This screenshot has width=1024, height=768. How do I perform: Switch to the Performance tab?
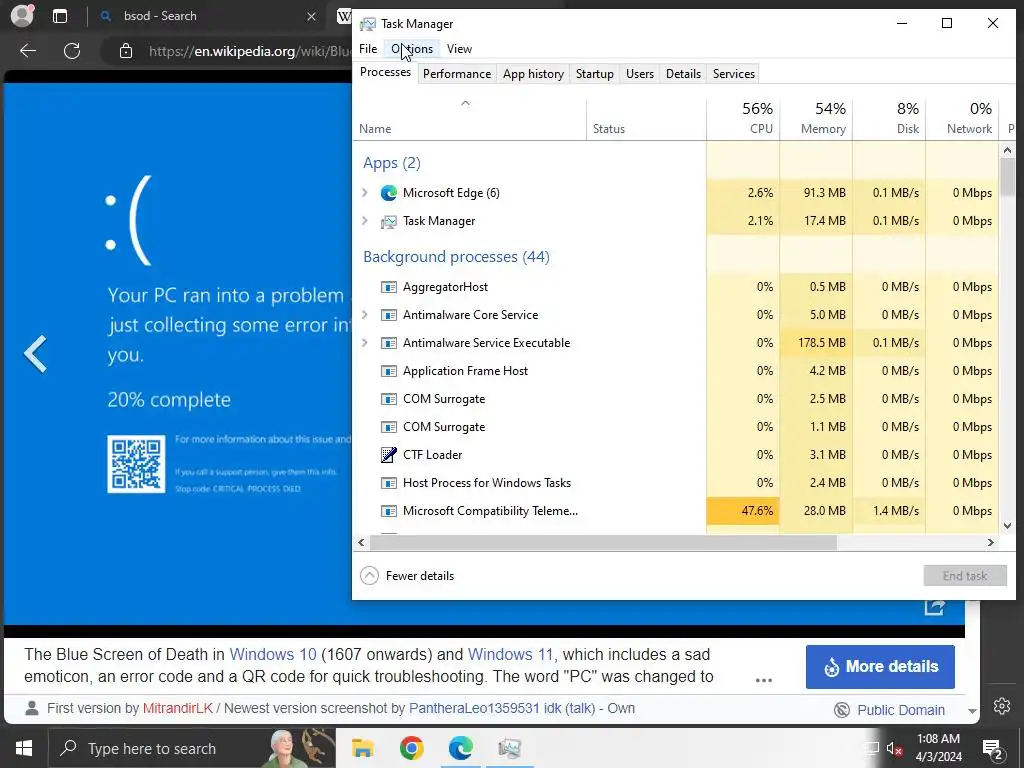[x=456, y=74]
